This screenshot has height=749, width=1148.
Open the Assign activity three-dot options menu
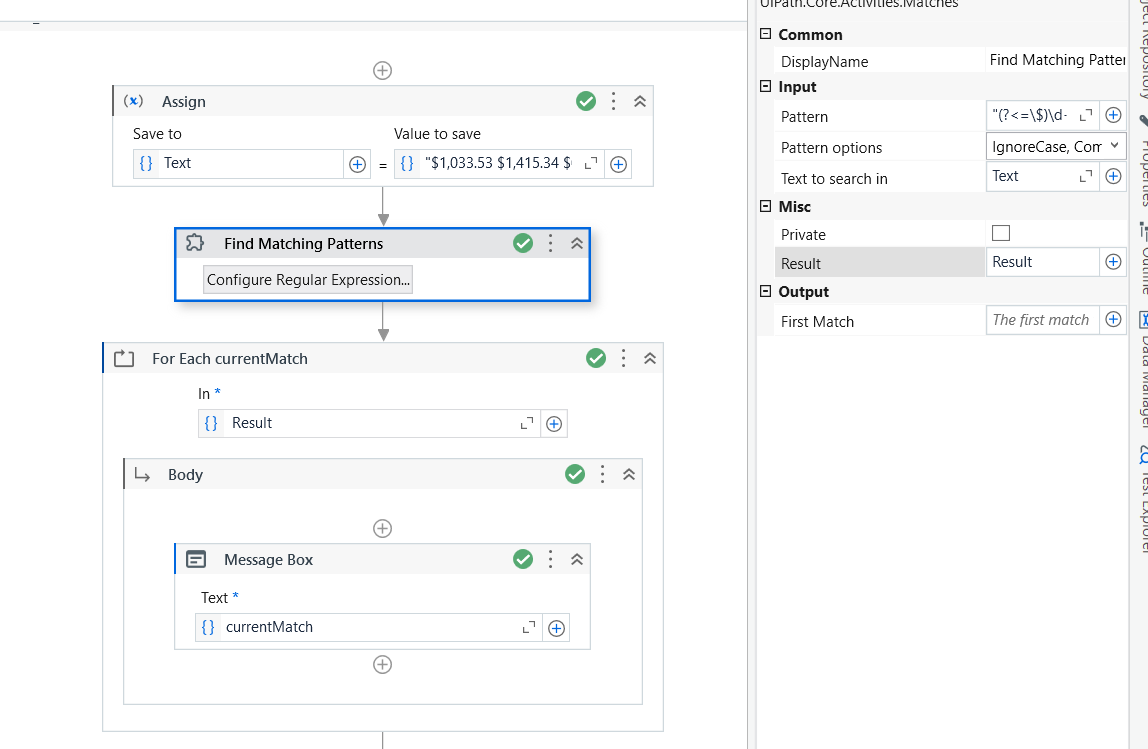614,101
